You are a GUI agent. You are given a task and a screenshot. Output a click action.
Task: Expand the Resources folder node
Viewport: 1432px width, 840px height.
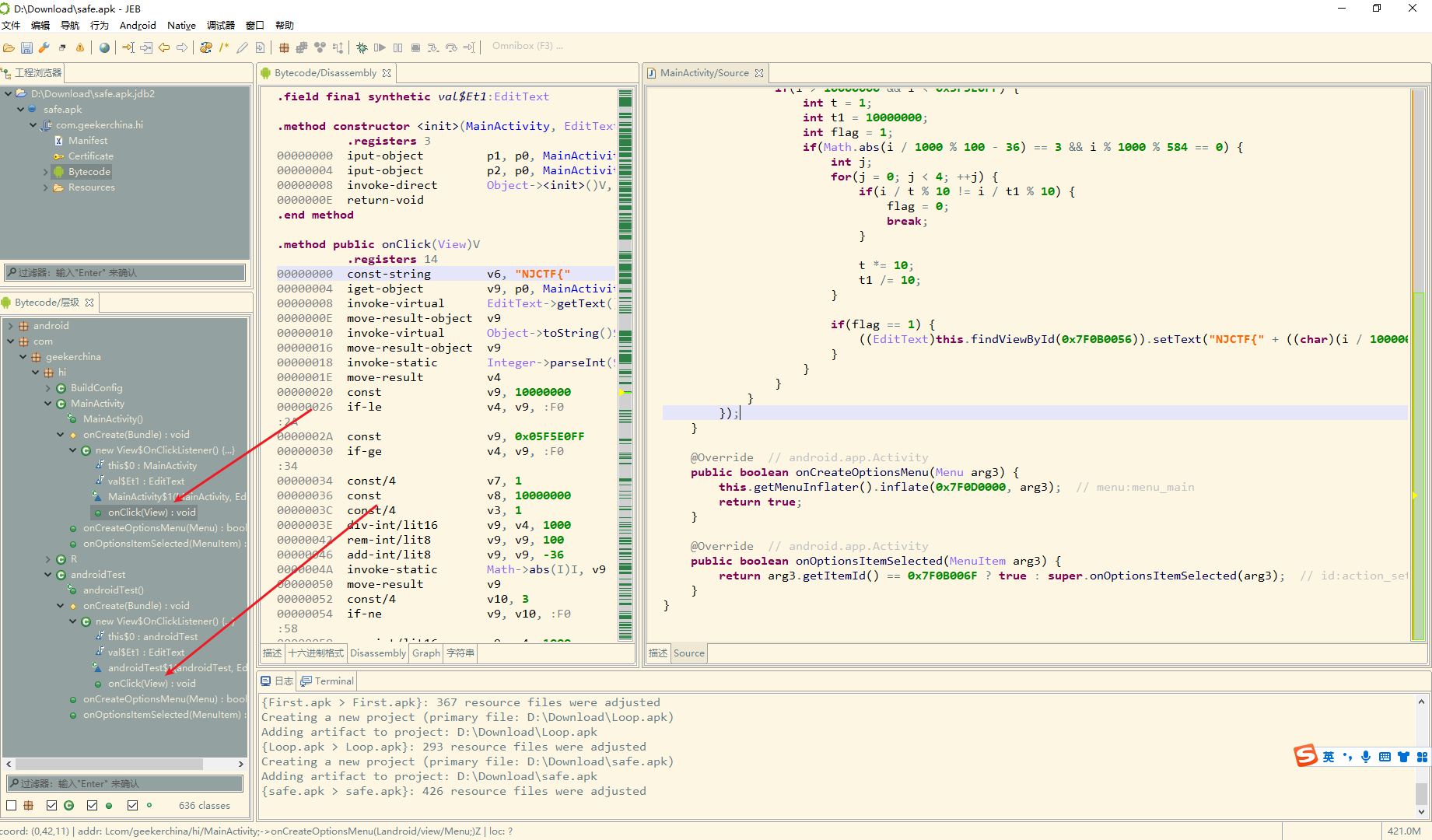coord(45,187)
